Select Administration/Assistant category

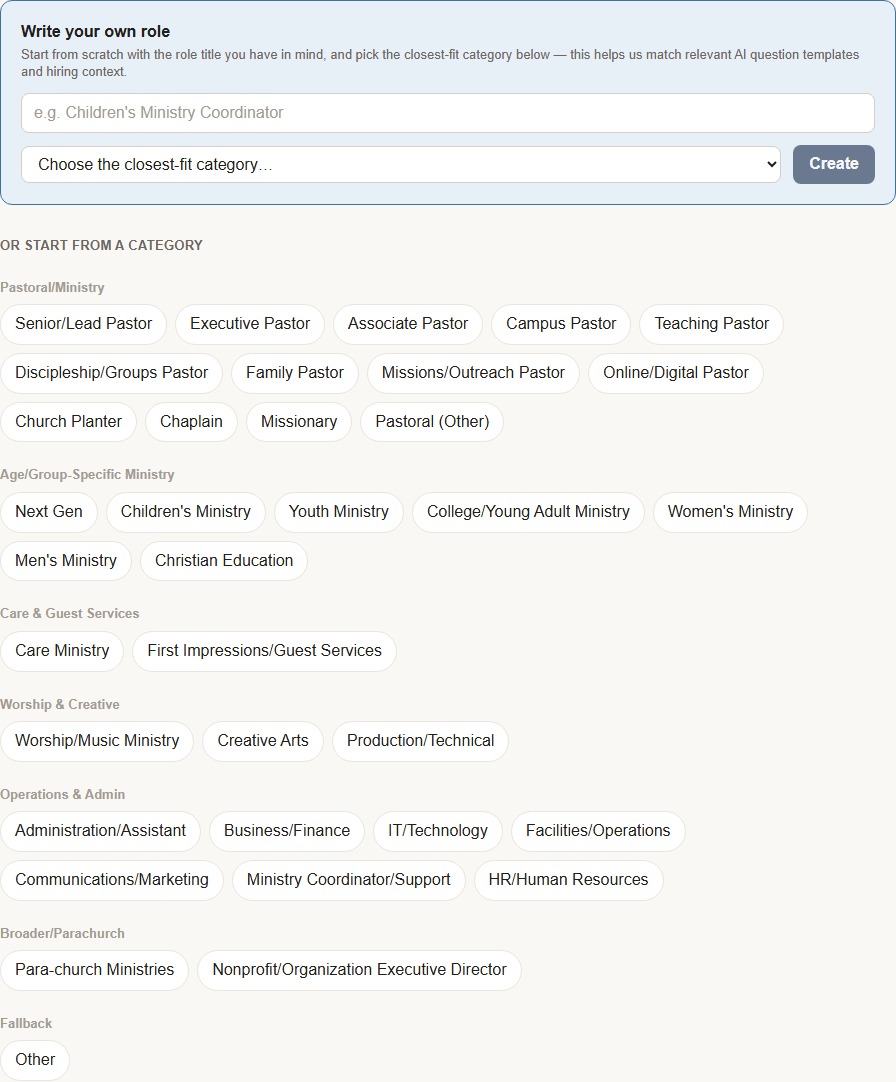click(101, 831)
